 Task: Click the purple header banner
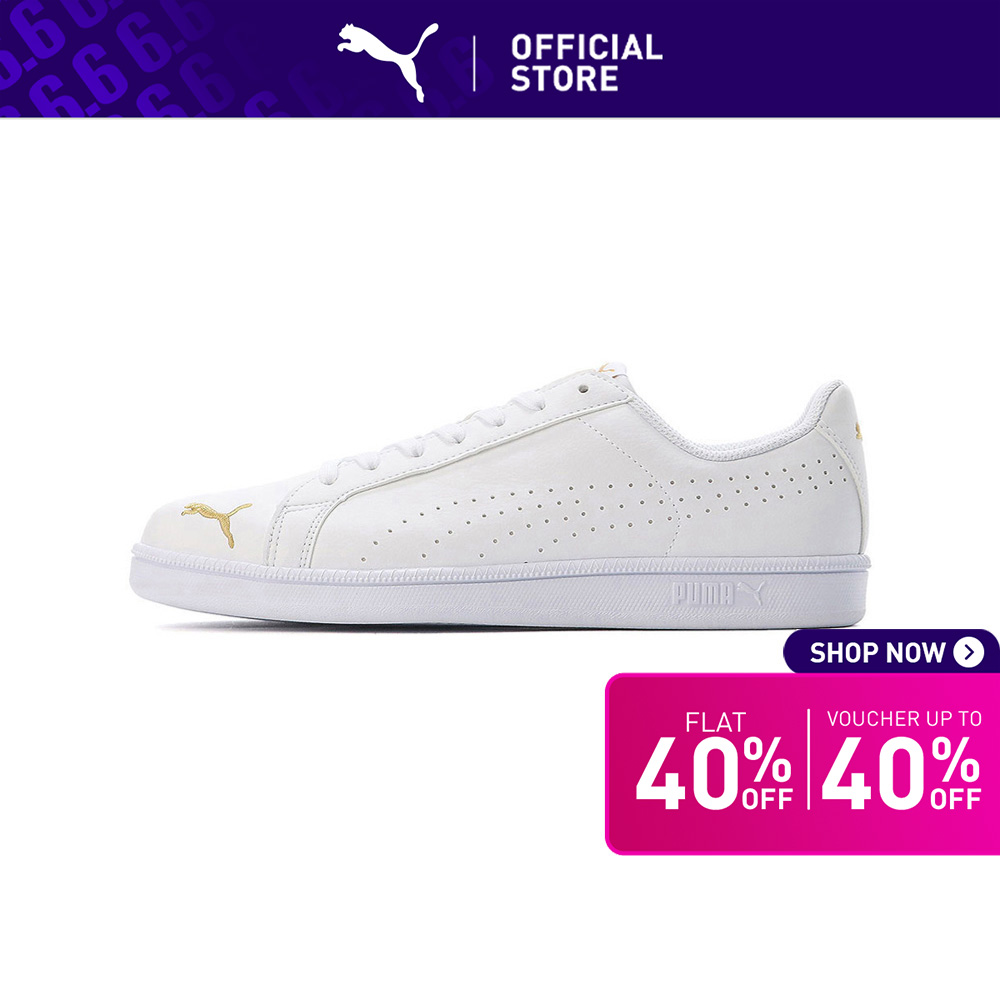[x=500, y=59]
